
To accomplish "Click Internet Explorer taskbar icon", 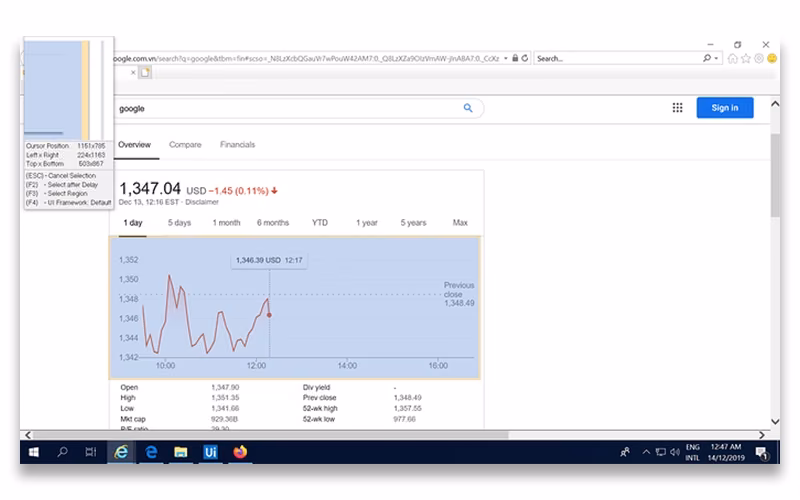I will pos(121,452).
